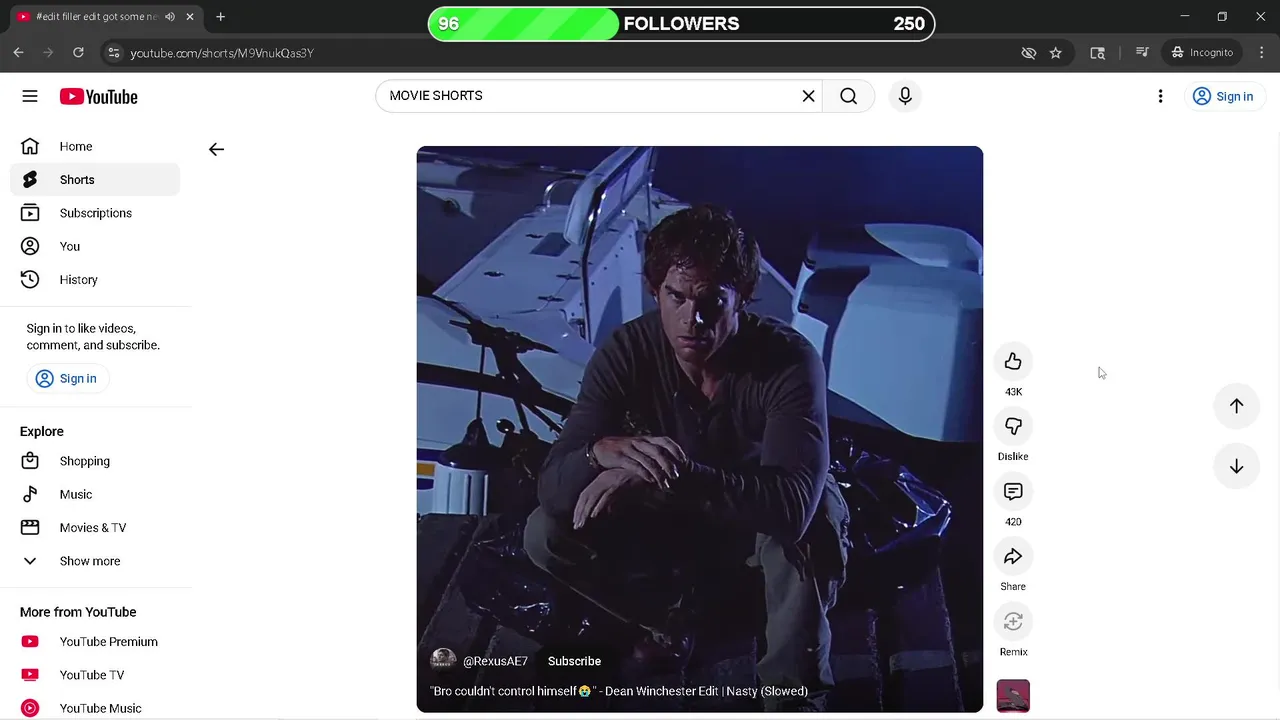
Task: Open YouTube TV link
Action: click(x=95, y=675)
